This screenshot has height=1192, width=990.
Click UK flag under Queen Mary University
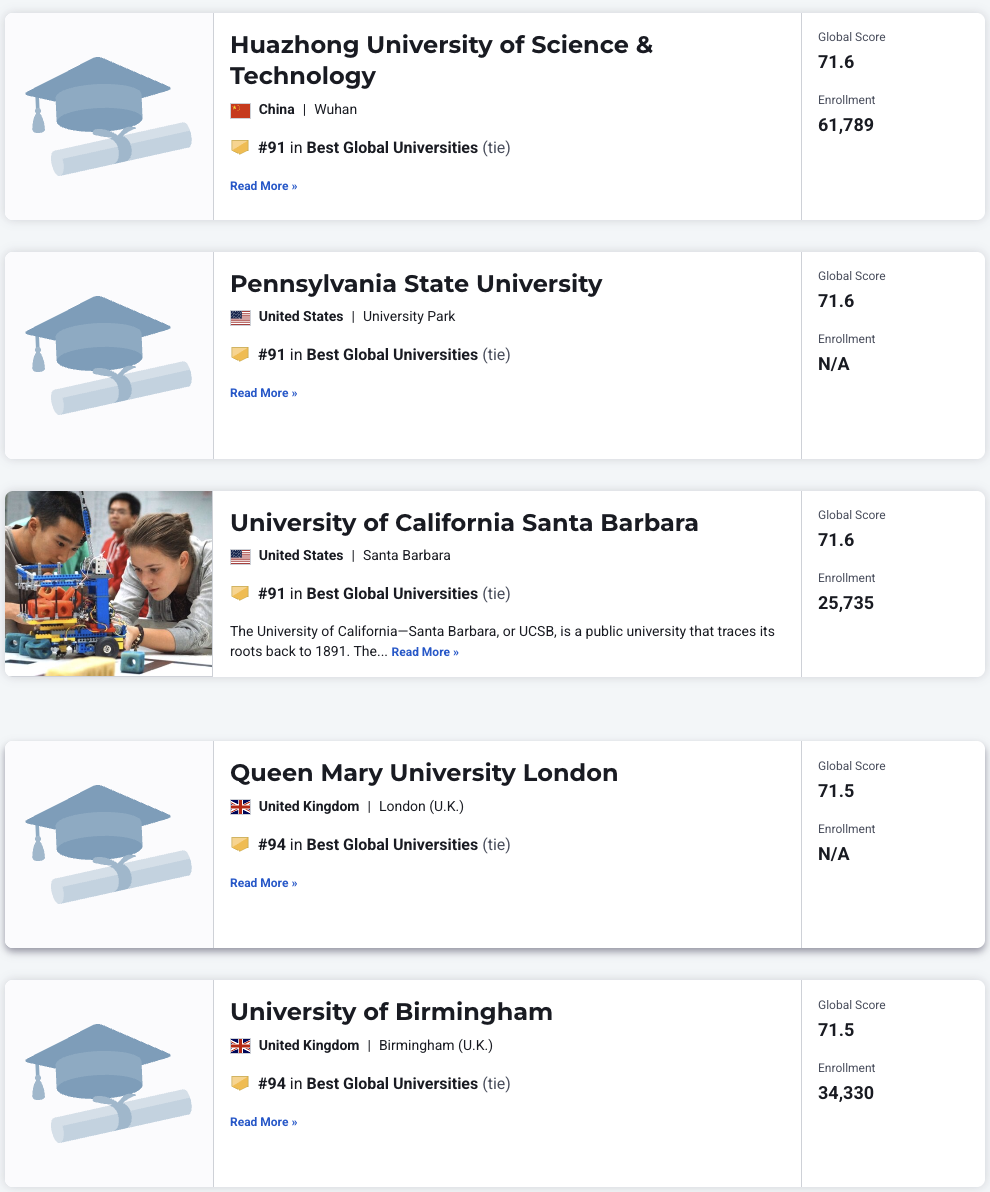click(x=240, y=807)
